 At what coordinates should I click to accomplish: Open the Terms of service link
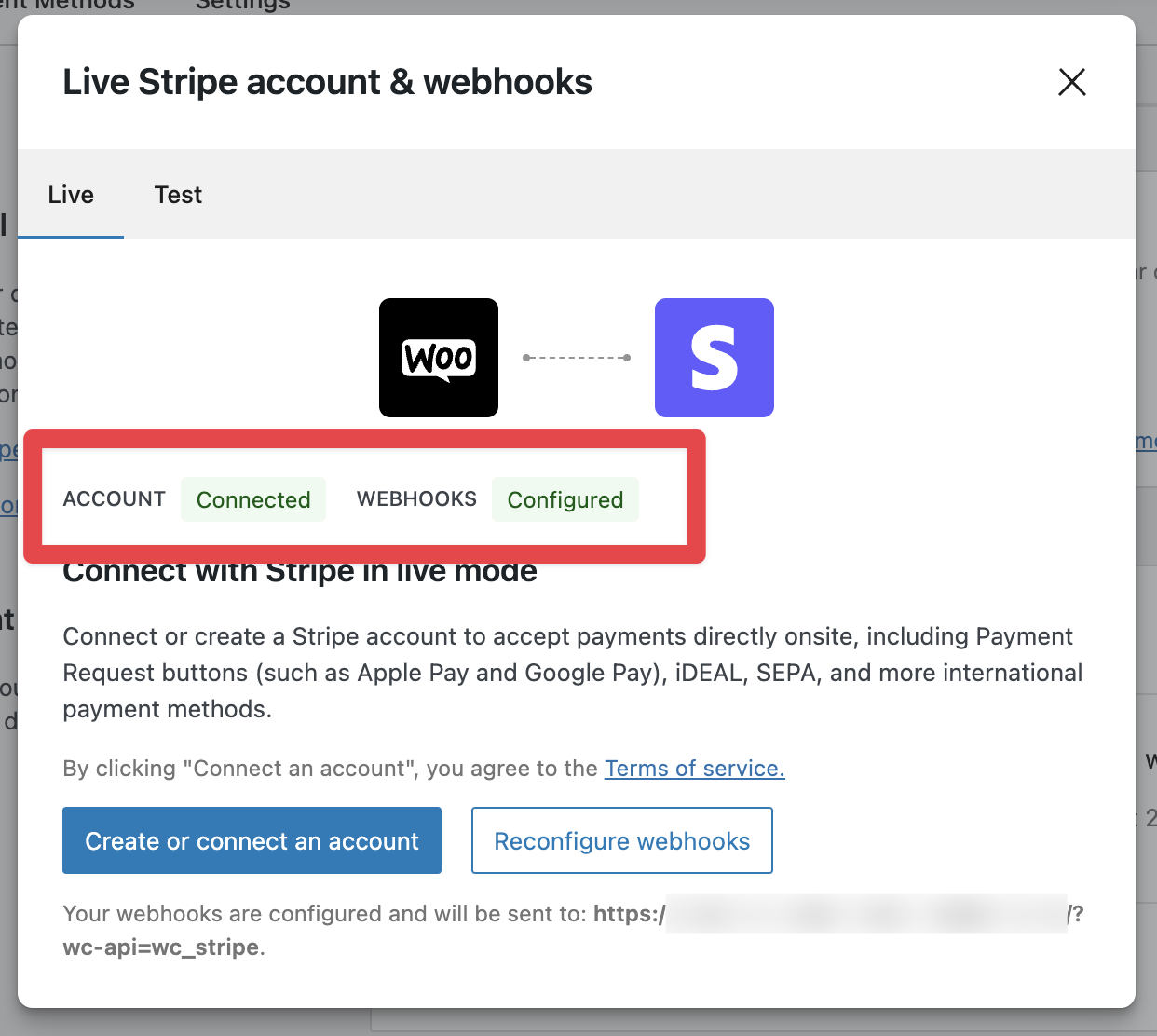[x=694, y=768]
